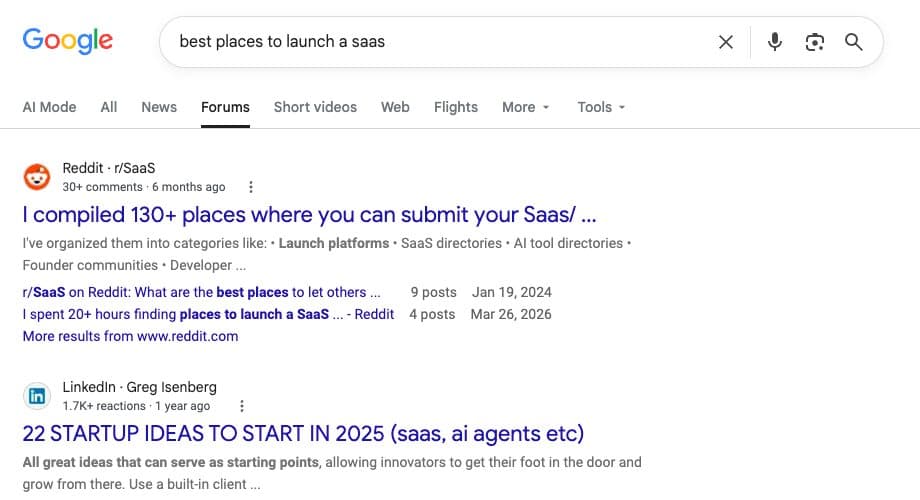Click the Reddit favicon icon
Viewport: 920px width, 500px height.
coord(37,177)
